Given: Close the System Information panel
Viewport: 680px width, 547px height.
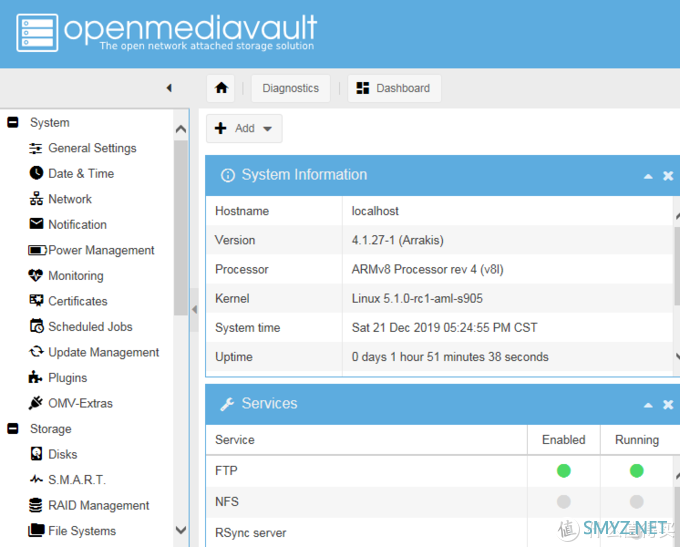Looking at the screenshot, I should [x=668, y=176].
